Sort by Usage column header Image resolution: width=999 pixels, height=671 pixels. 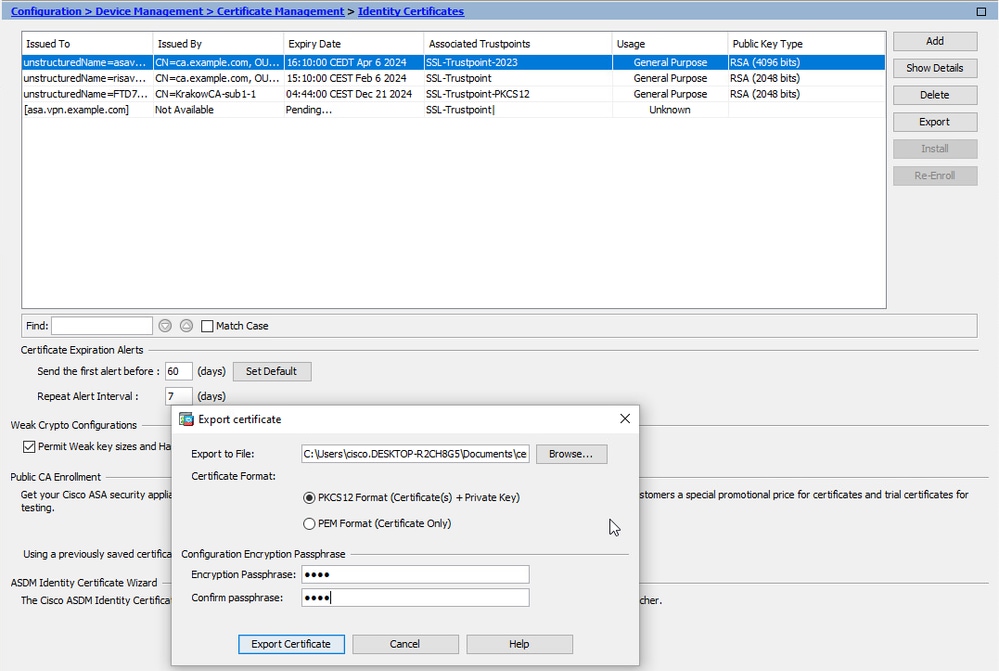pos(670,44)
